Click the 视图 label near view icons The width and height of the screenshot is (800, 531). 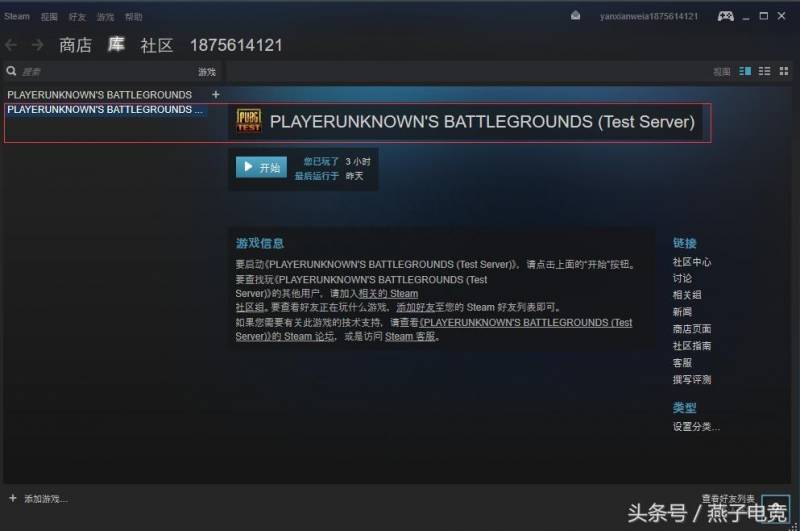coord(721,72)
